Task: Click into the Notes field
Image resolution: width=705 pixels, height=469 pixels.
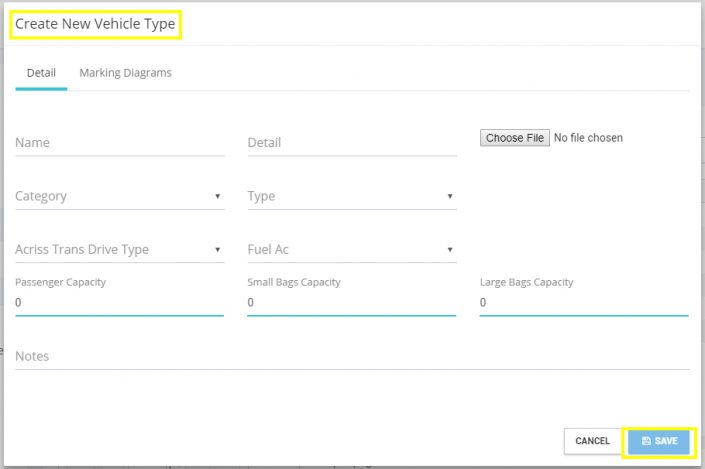Action: click(351, 357)
